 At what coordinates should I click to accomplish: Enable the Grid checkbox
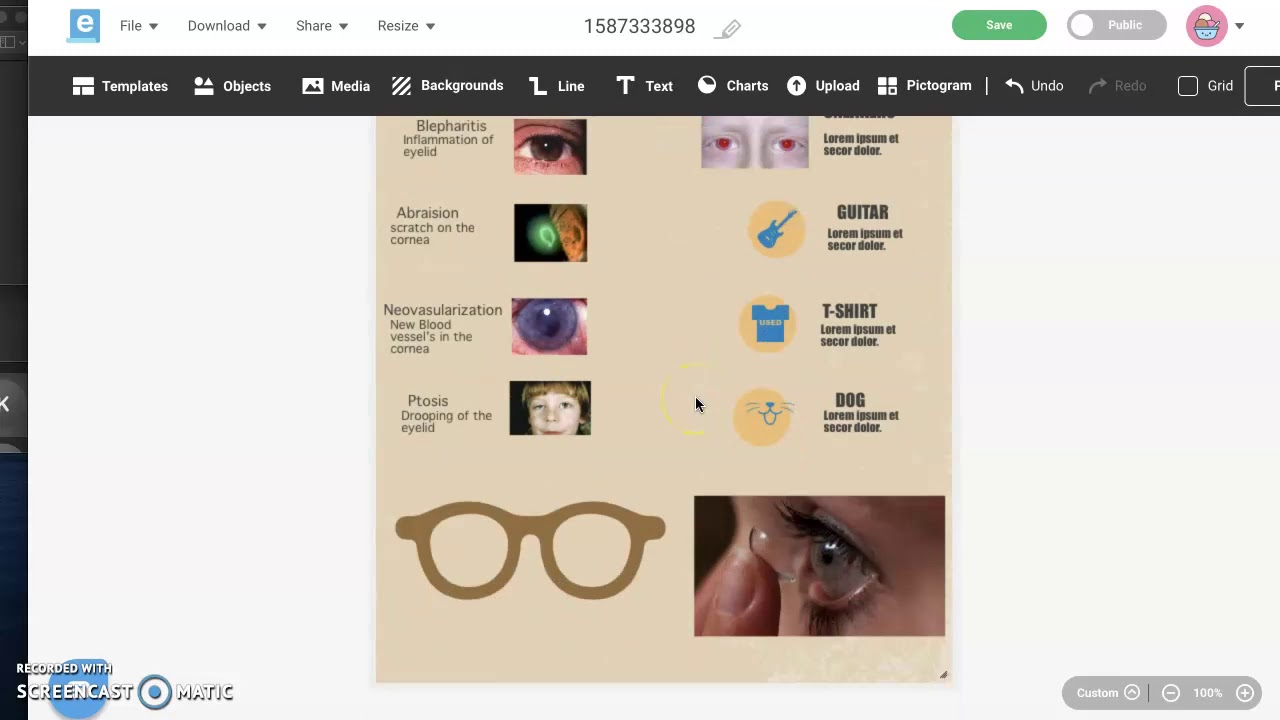pos(1188,86)
